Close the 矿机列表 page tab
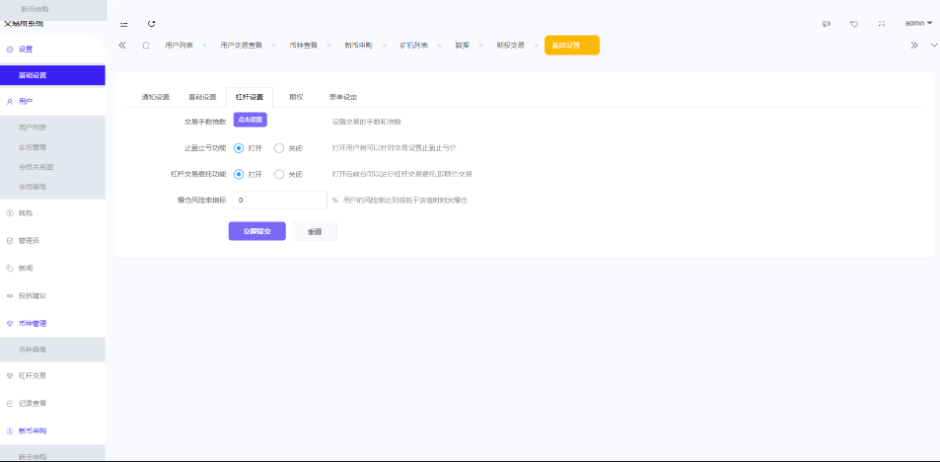This screenshot has width=940, height=462. point(439,46)
